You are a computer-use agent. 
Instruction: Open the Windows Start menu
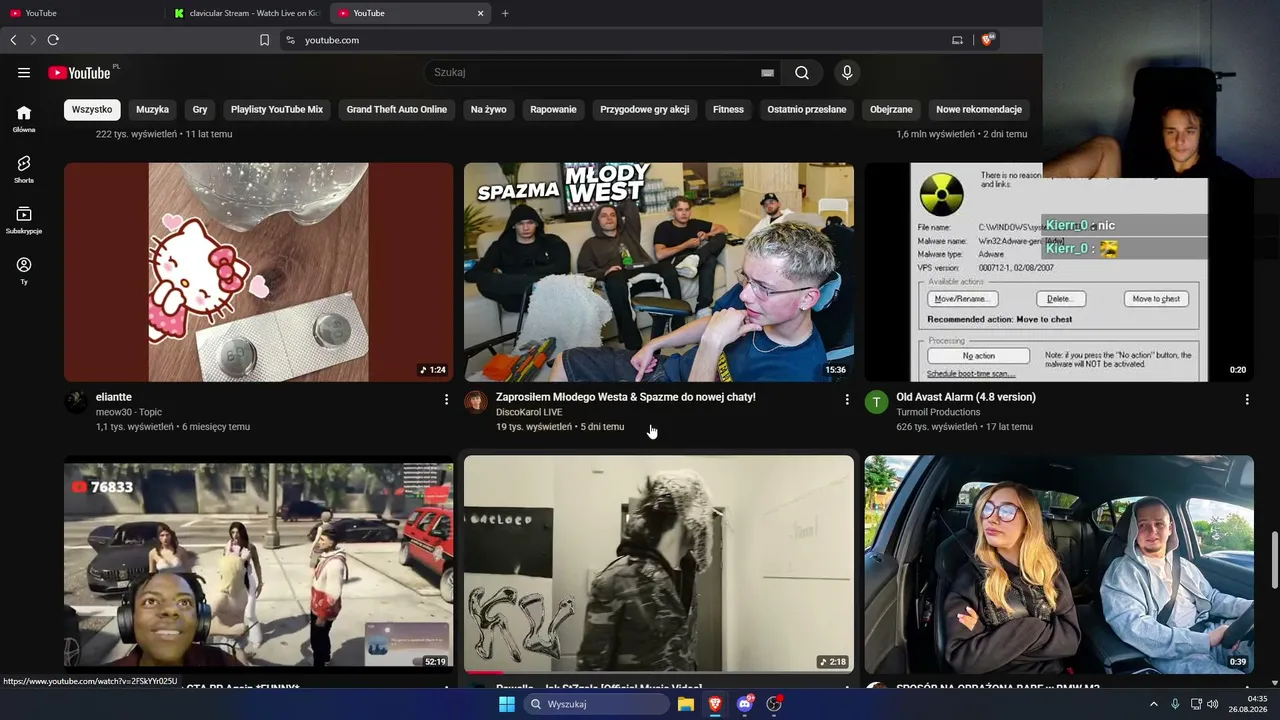(x=507, y=704)
